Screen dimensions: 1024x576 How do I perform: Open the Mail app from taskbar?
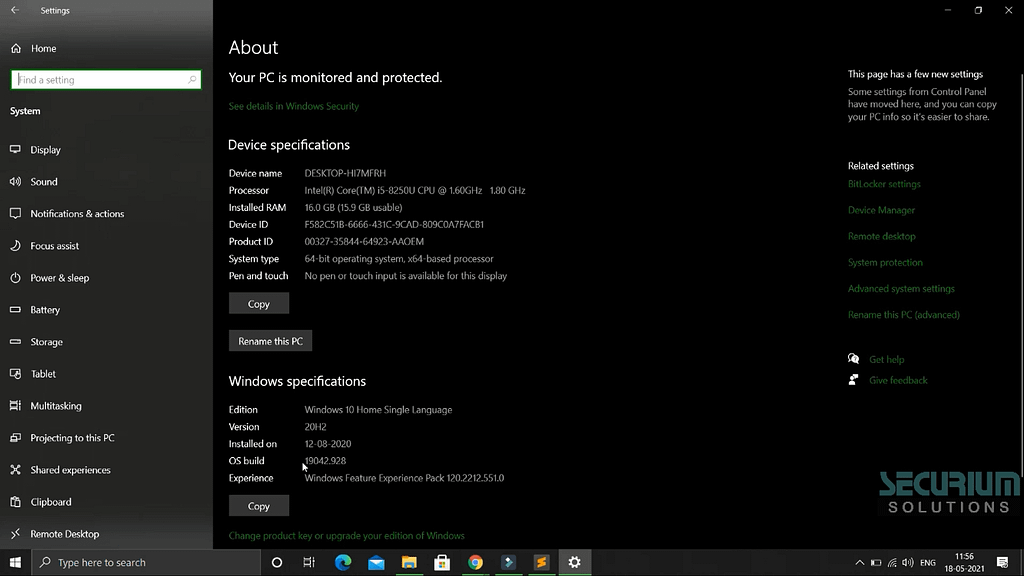tap(376, 562)
